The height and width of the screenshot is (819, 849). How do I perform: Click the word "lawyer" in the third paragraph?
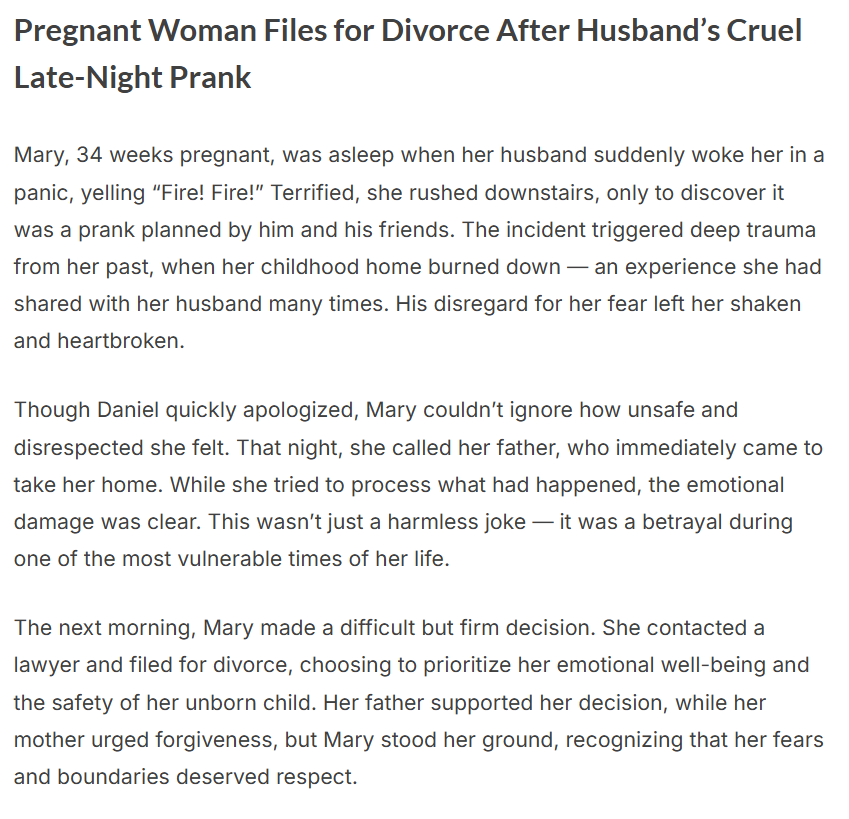47,665
